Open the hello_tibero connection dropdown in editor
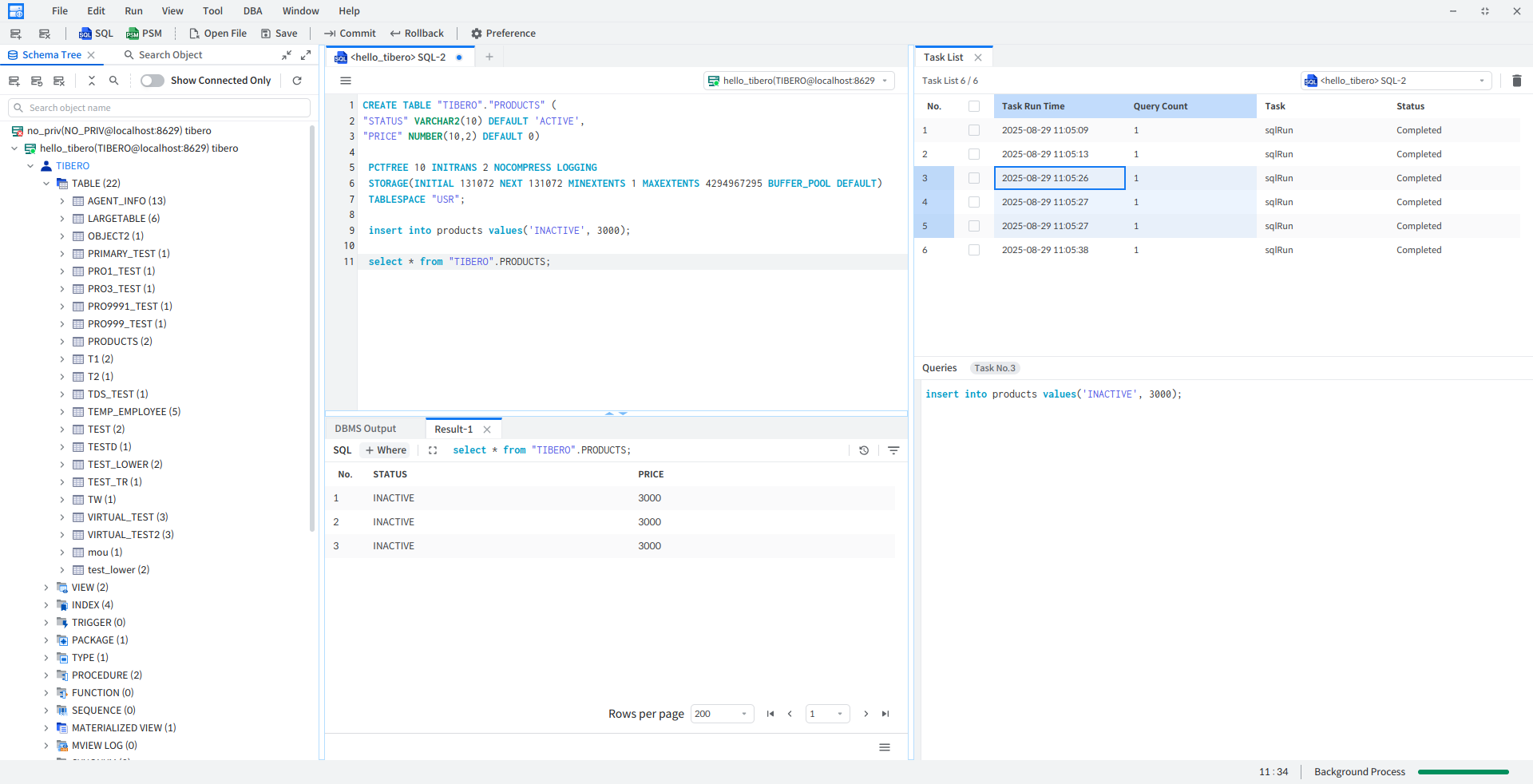1533x784 pixels. [x=798, y=81]
